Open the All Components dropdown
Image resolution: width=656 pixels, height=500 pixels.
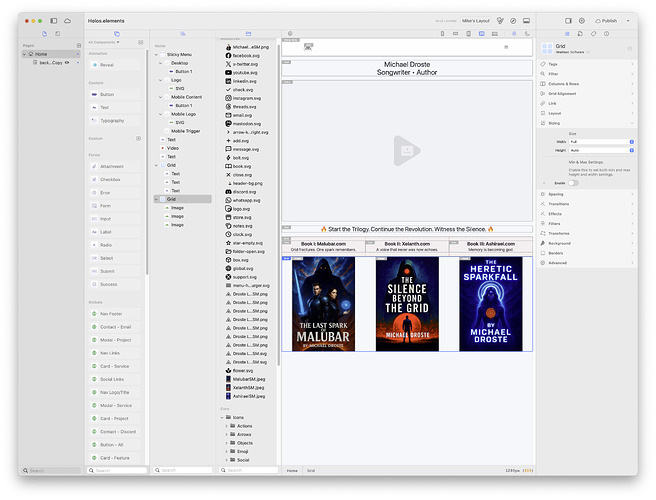click(x=104, y=42)
